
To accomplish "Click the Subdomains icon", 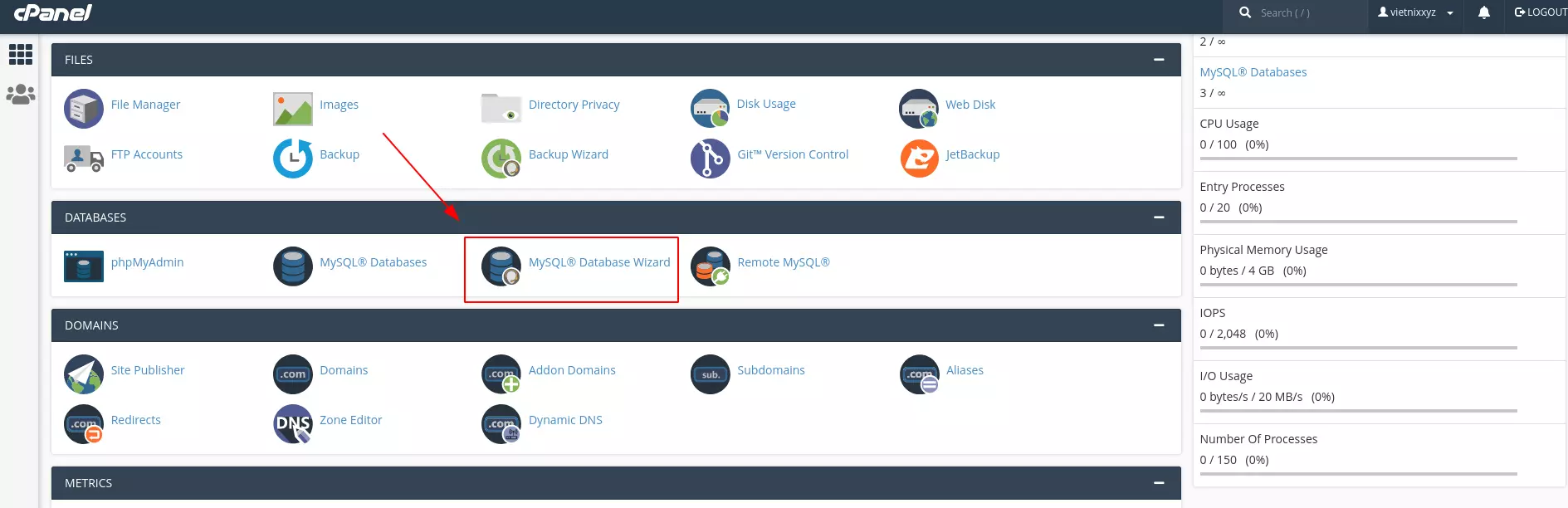I will pos(711,374).
